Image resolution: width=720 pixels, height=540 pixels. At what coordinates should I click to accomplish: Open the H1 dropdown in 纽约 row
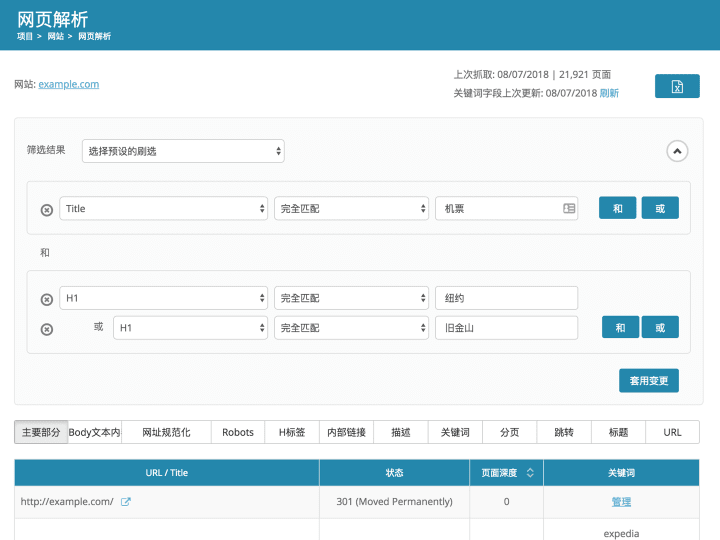[163, 298]
